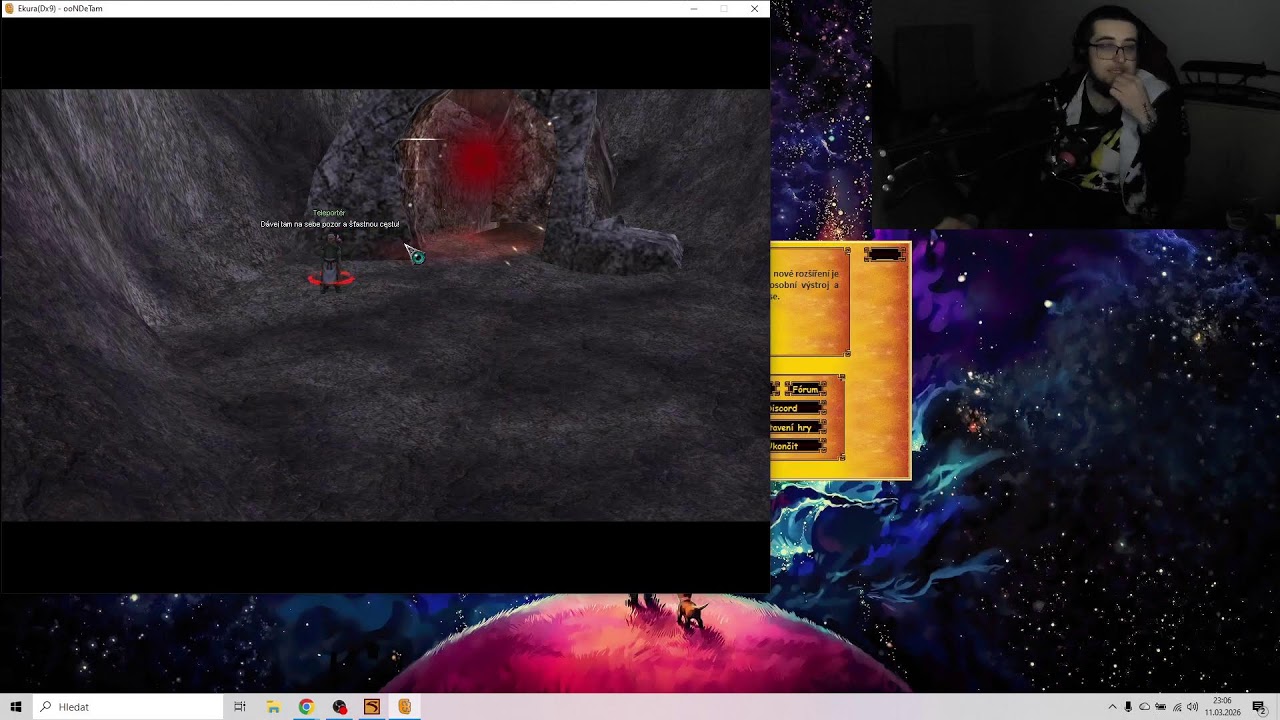Select the Teleportér NPC in the game
Screen dimensions: 1280x720
(330, 260)
